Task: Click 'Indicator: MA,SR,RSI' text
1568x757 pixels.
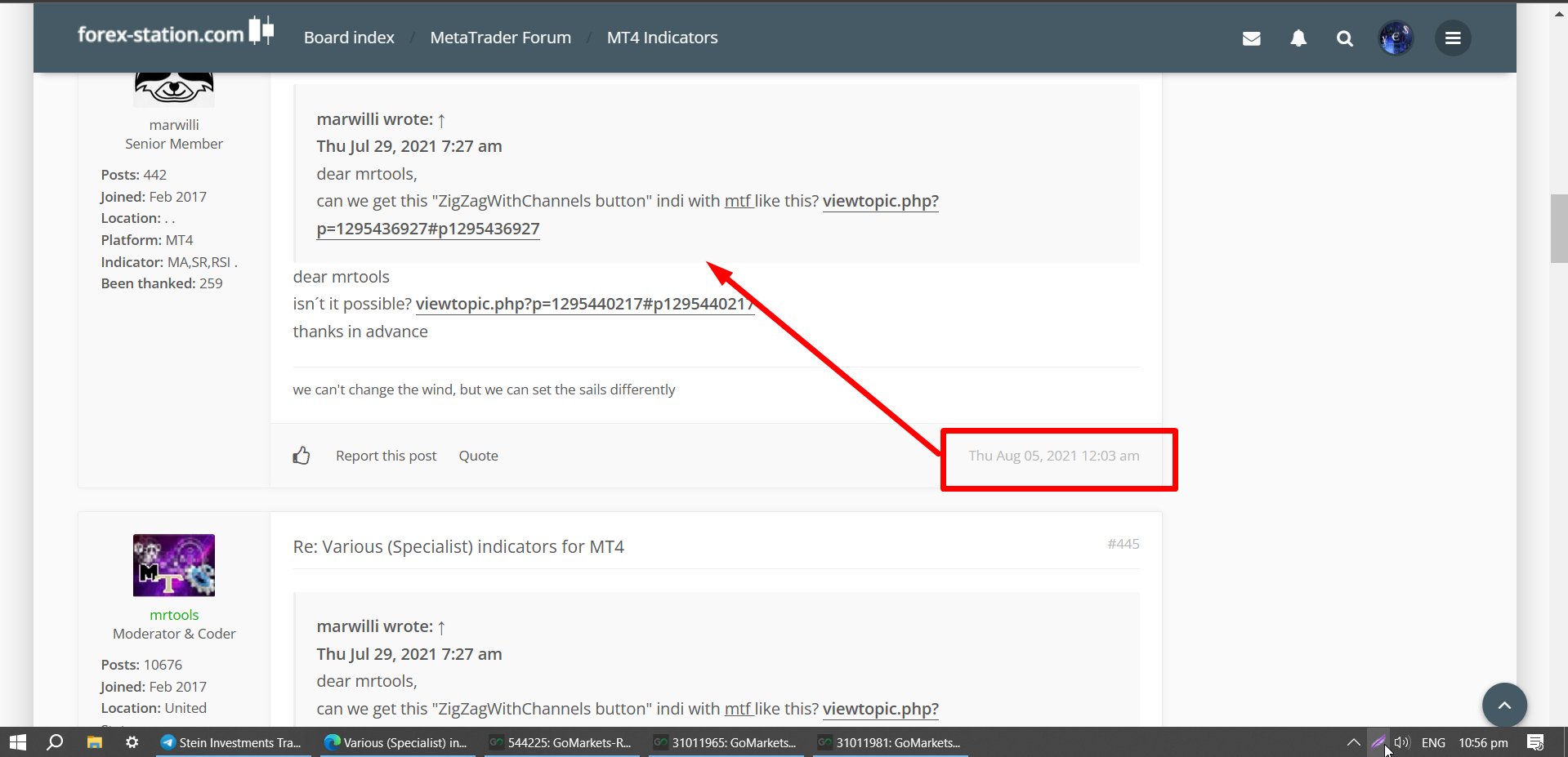Action: coord(169,262)
